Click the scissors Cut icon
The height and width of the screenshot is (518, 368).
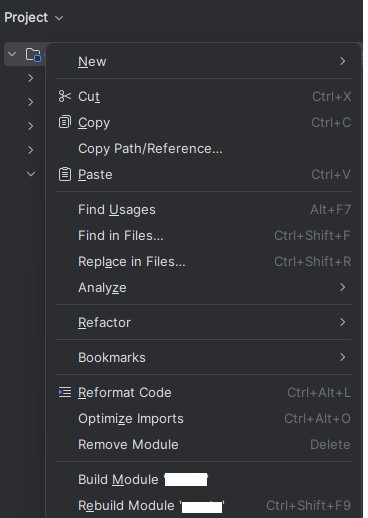click(65, 96)
